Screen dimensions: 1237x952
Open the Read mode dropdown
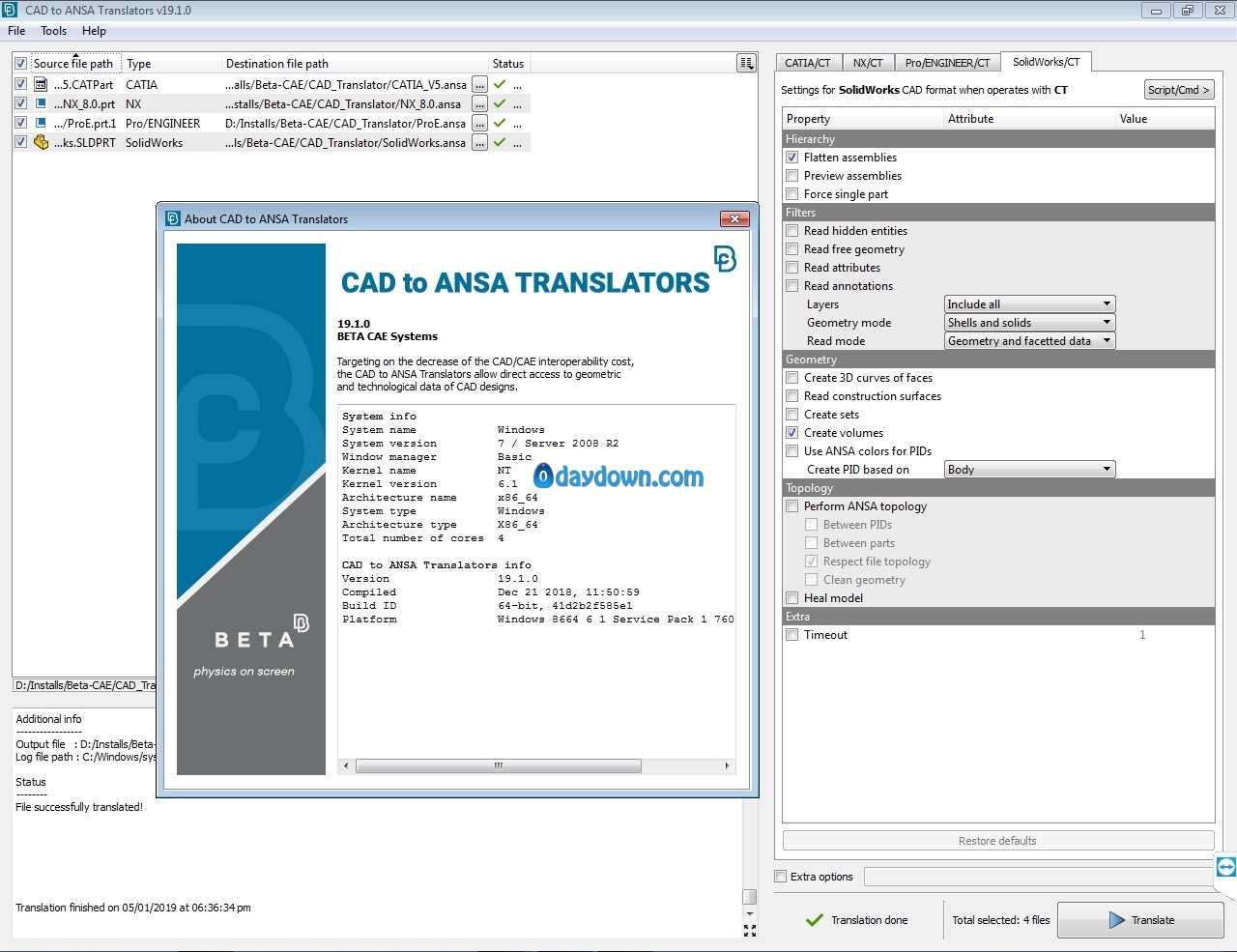point(1030,341)
